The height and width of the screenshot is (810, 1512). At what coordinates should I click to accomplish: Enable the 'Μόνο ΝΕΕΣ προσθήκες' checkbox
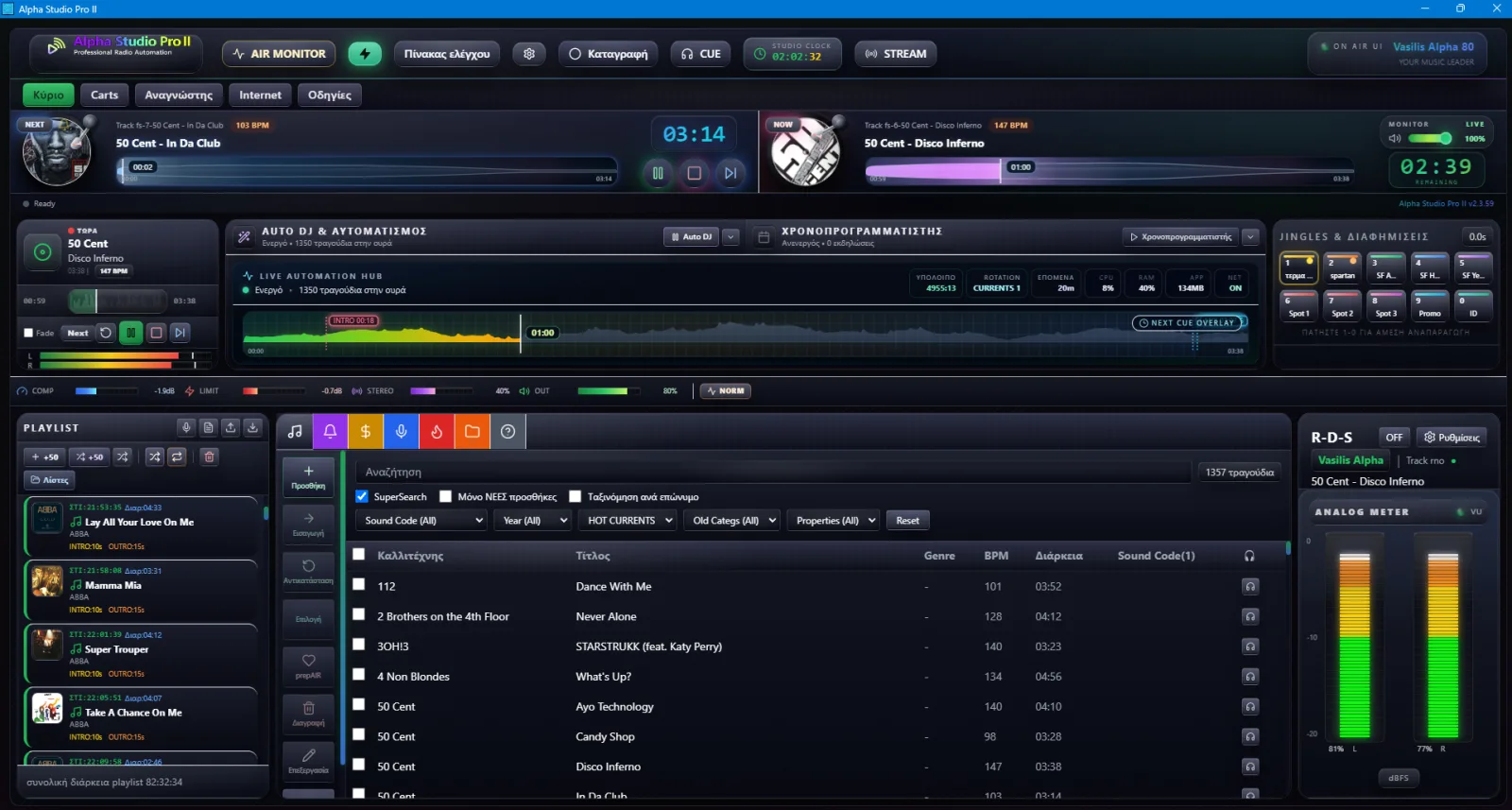(445, 496)
